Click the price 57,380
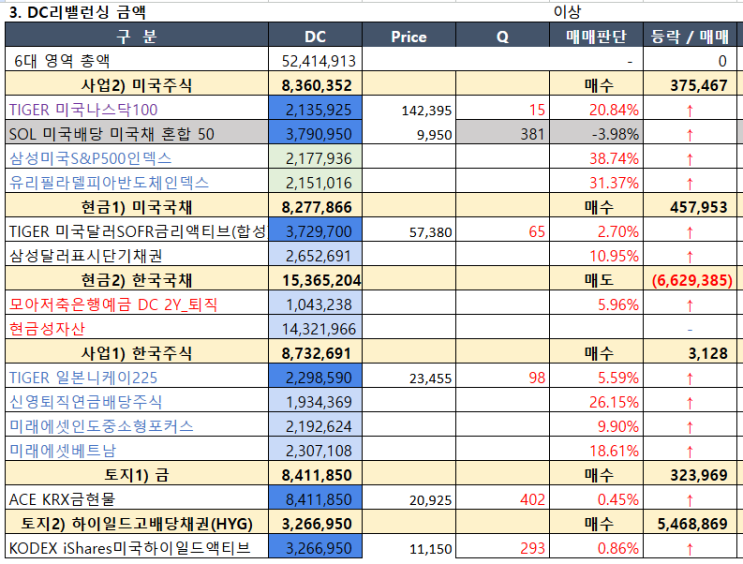Screen dimensions: 743x564 408,231
